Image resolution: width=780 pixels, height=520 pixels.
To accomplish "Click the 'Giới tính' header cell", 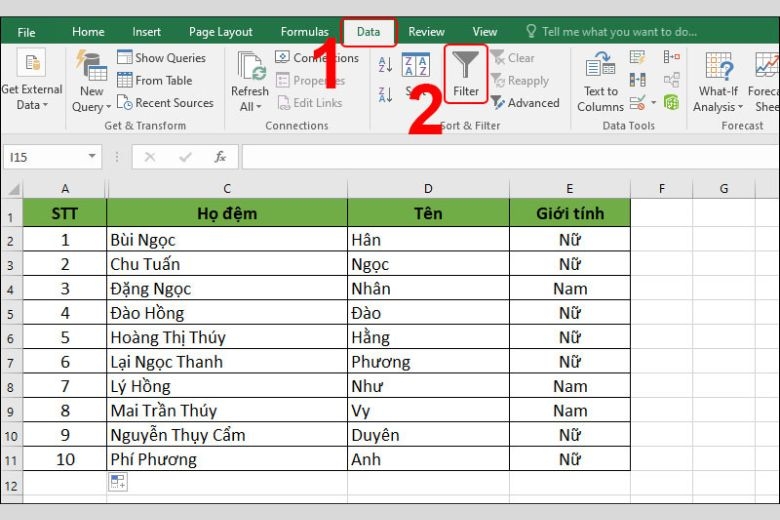I will [570, 213].
